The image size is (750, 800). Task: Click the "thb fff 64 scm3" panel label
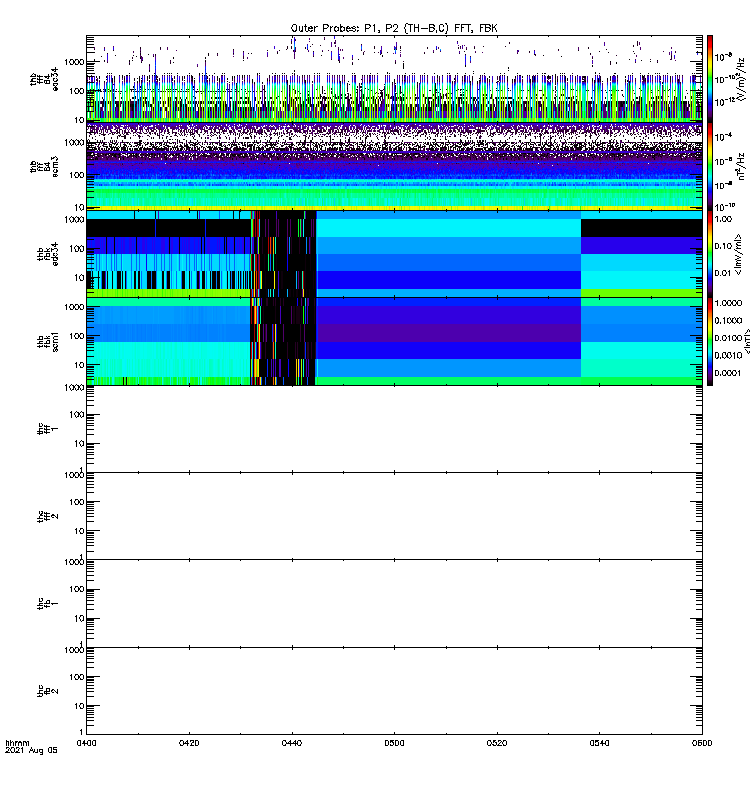click(x=44, y=167)
